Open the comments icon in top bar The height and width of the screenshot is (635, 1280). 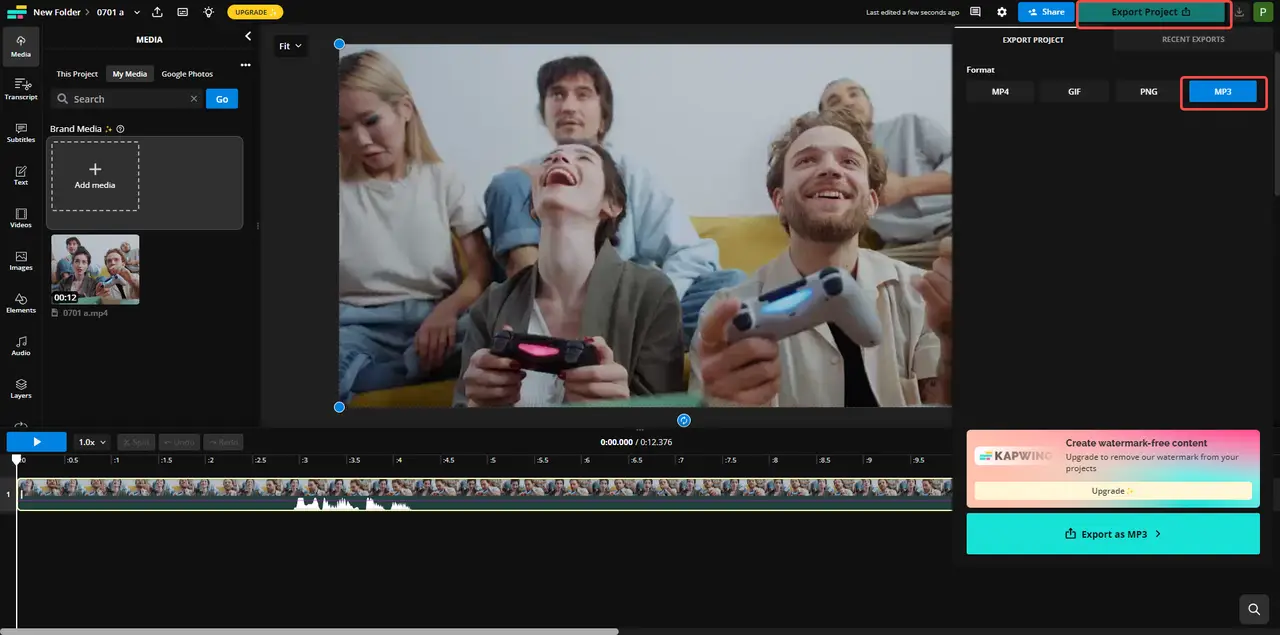click(975, 12)
